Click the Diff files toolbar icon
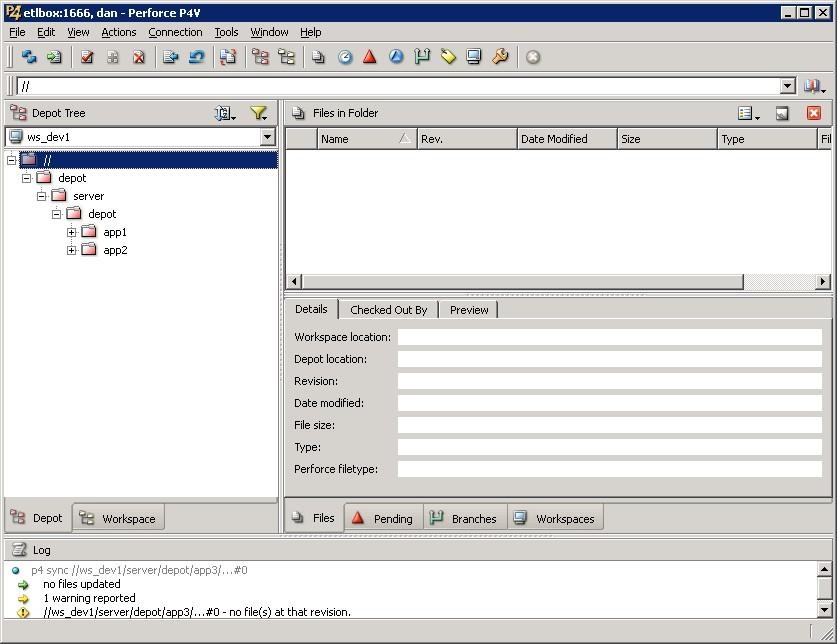 tap(228, 57)
